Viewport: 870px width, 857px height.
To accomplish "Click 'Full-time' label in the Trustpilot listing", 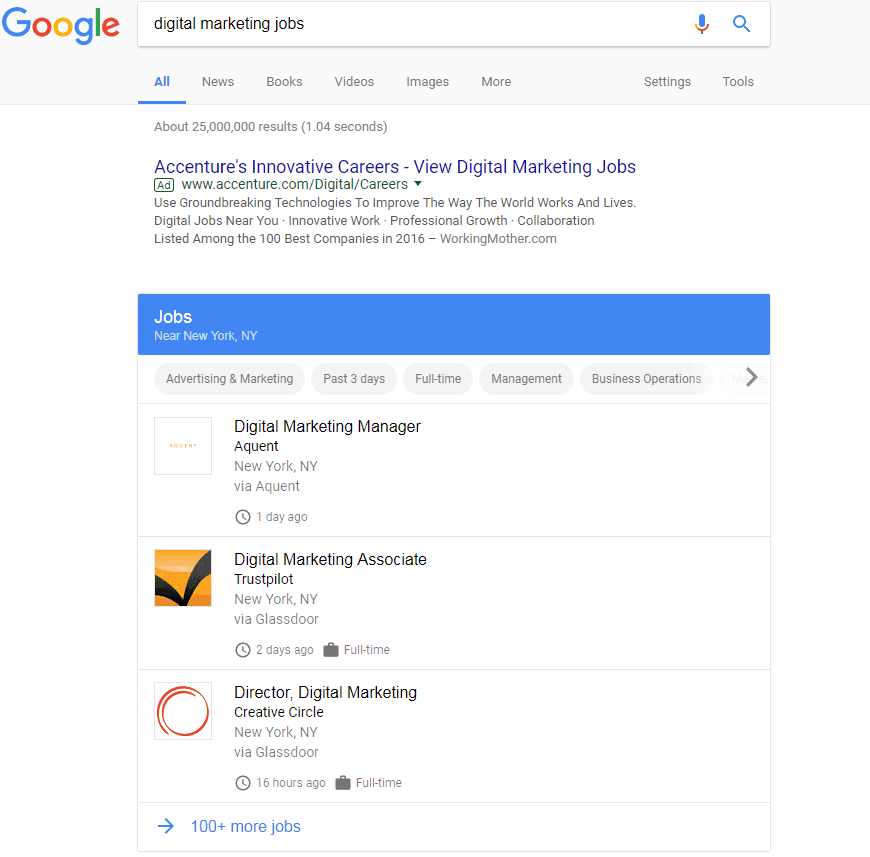I will point(366,650).
